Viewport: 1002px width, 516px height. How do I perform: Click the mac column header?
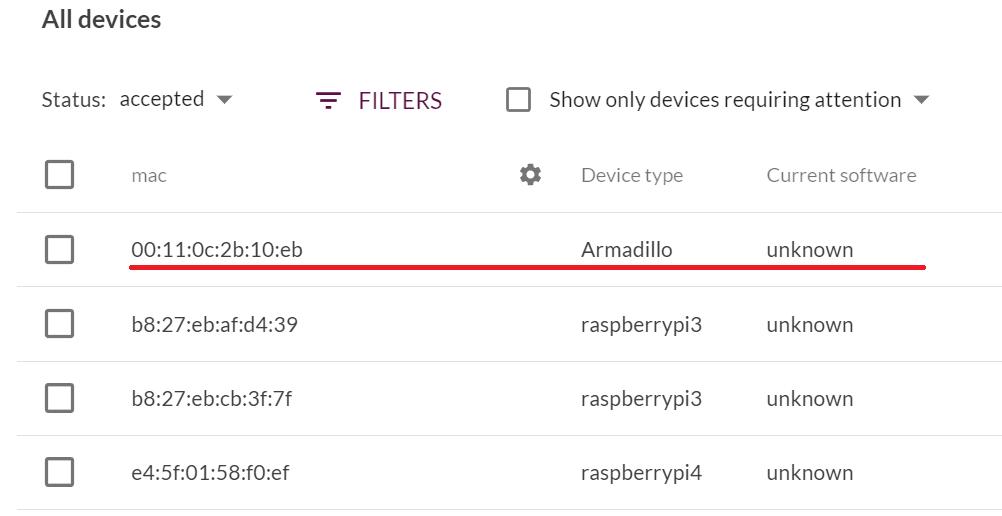click(x=149, y=176)
